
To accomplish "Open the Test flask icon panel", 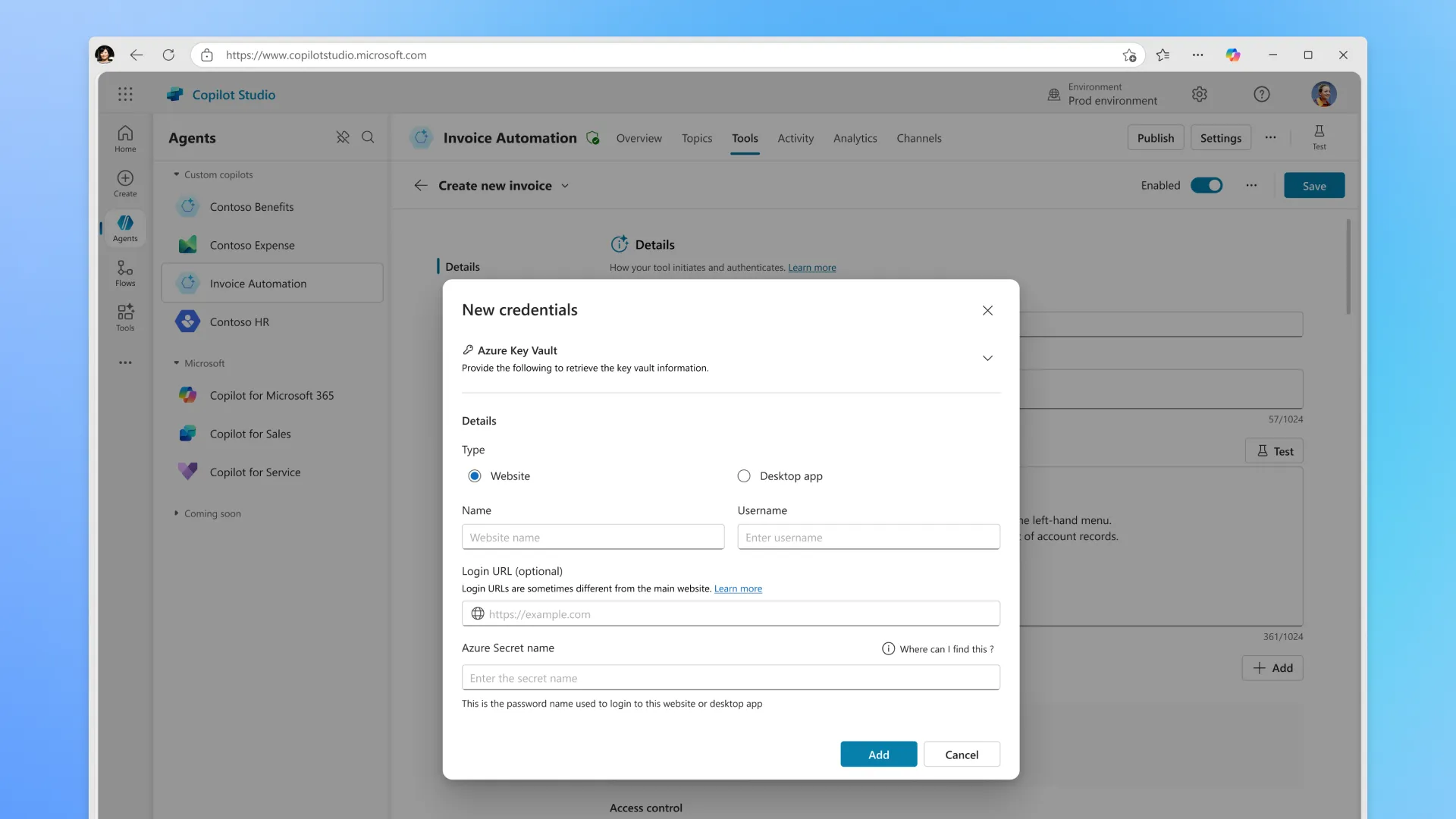I will [x=1319, y=137].
